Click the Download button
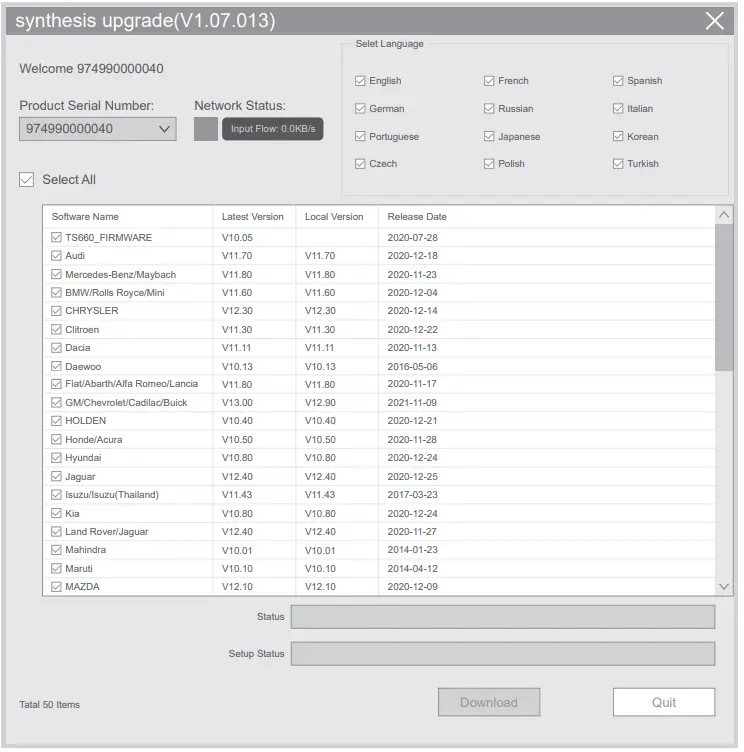The height and width of the screenshot is (752, 744). 489,703
